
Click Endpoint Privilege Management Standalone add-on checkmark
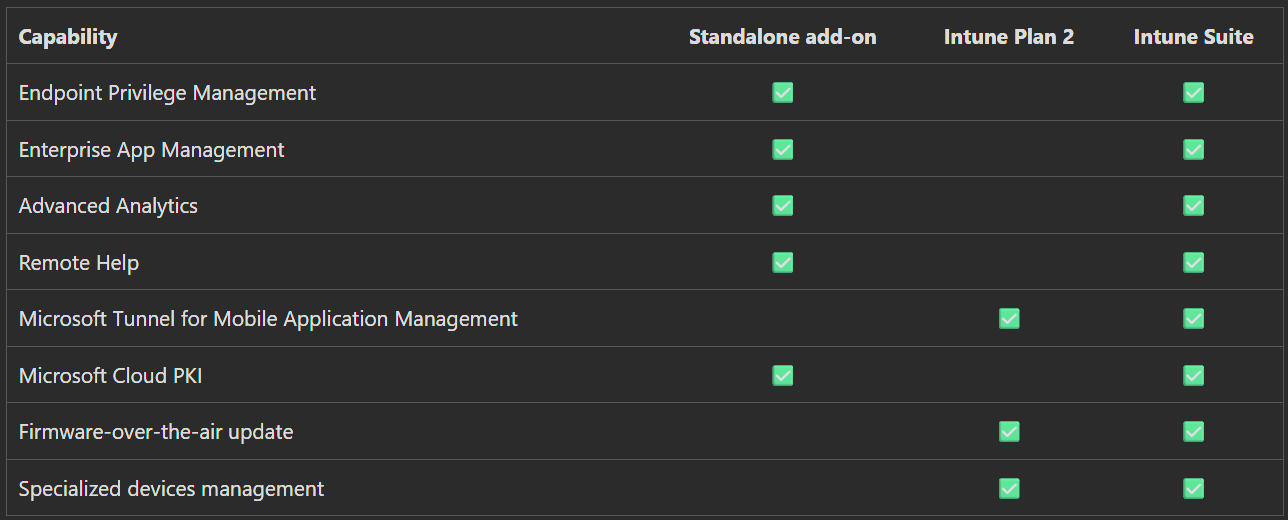(783, 93)
